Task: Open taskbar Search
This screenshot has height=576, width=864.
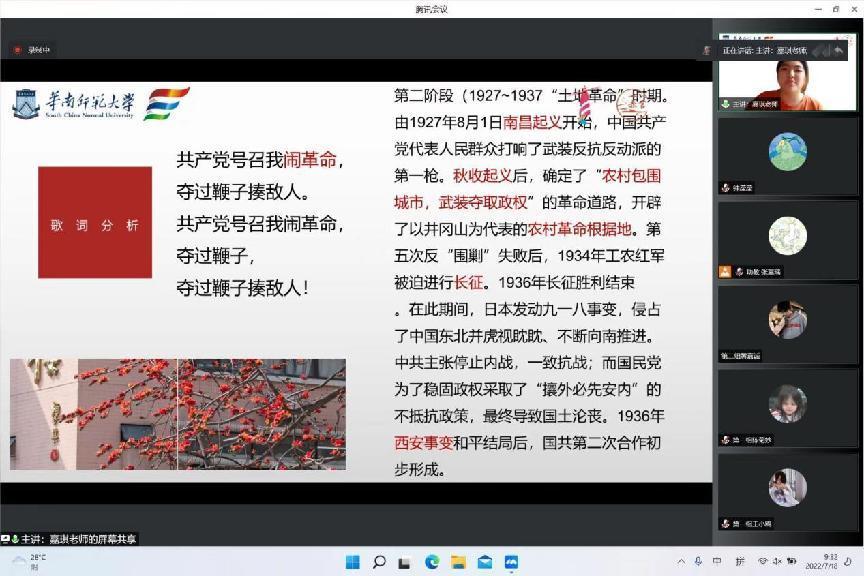Action: tap(379, 562)
